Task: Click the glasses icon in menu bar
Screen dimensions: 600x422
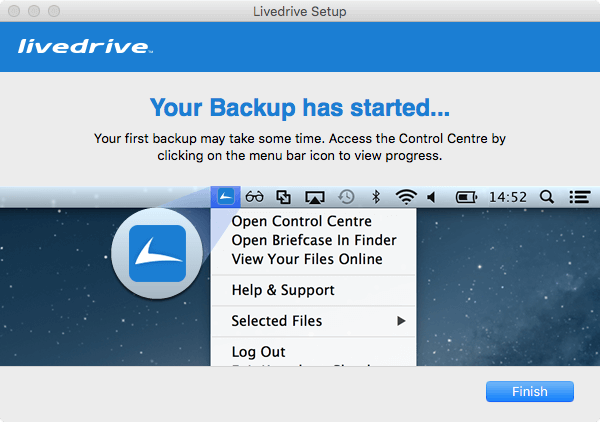Action: coord(254,197)
